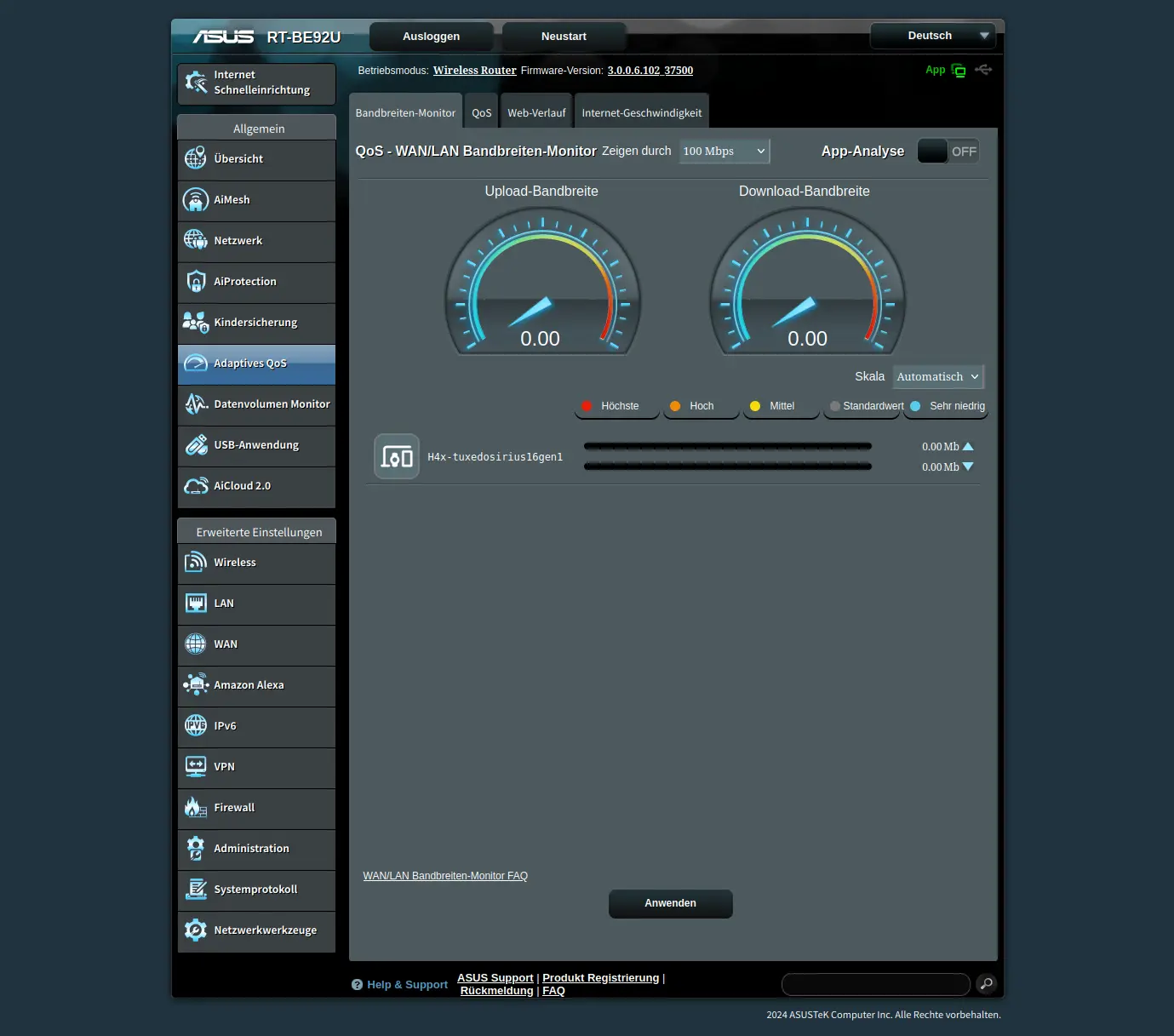This screenshot has height=1036, width=1174.
Task: Click the AiCloud 2.0 cloud icon
Action: click(196, 486)
